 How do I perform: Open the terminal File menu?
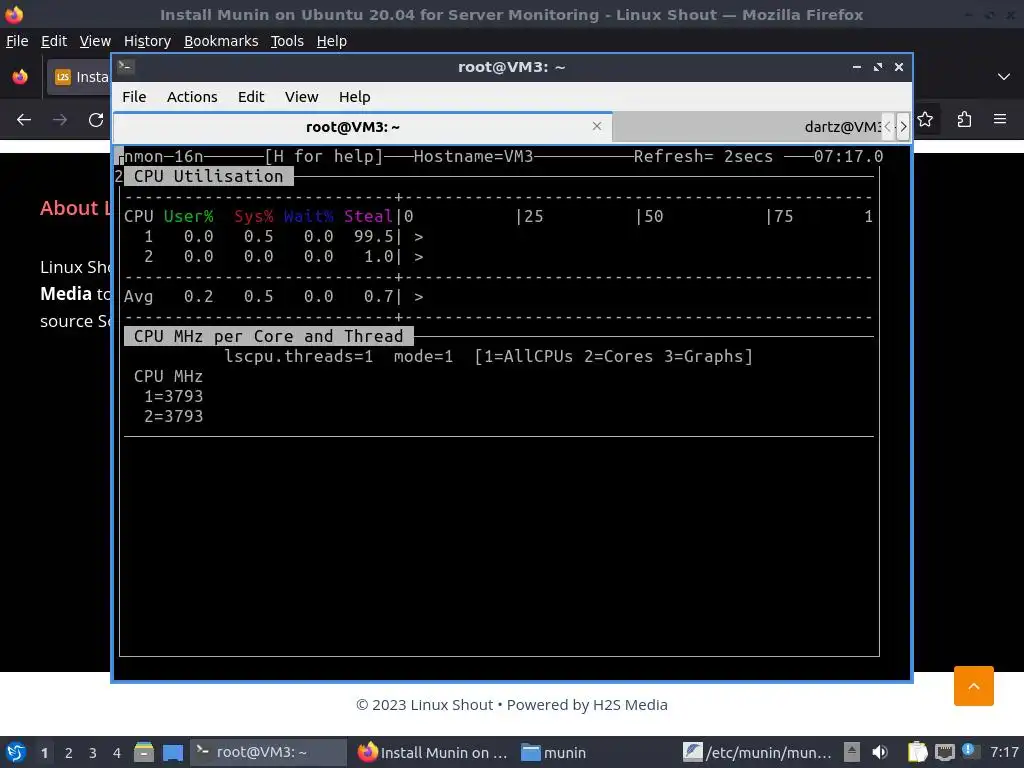134,97
